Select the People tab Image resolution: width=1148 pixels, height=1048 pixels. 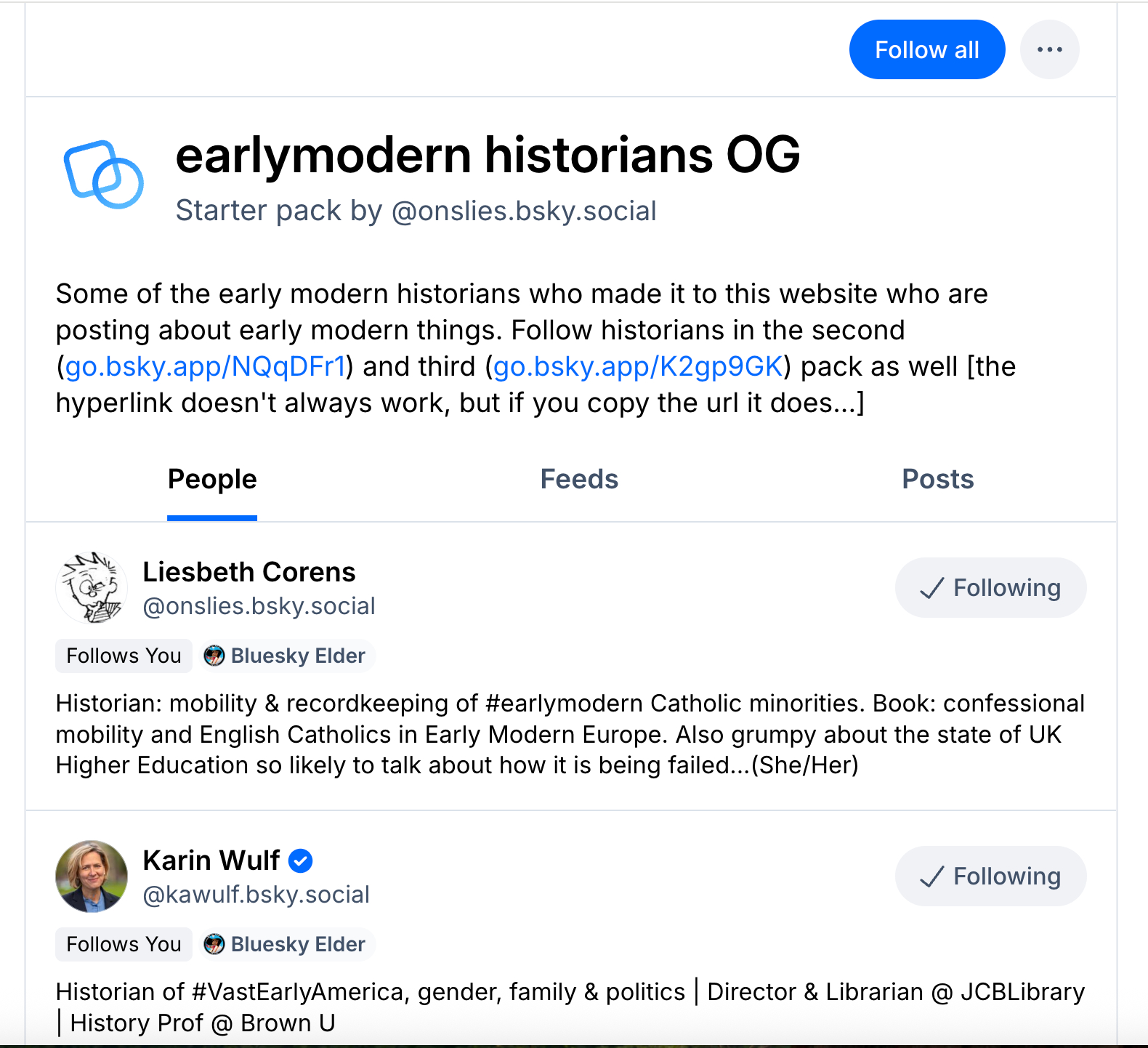pos(212,480)
